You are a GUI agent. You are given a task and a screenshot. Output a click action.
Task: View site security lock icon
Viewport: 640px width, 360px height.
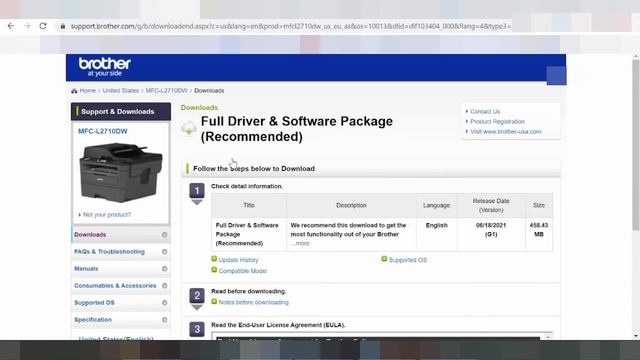[x=62, y=26]
